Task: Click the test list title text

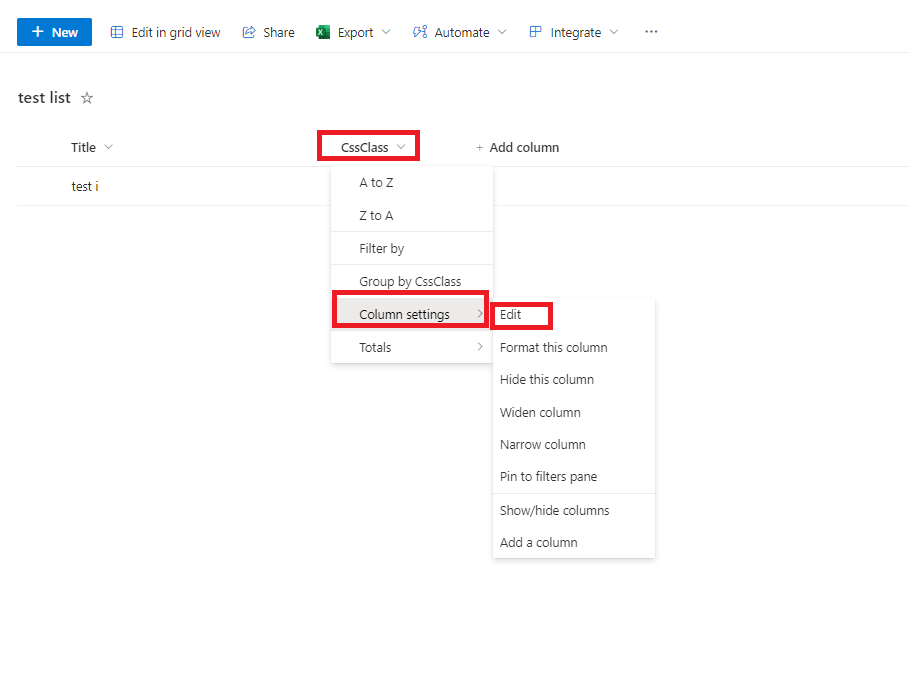Action: click(44, 98)
